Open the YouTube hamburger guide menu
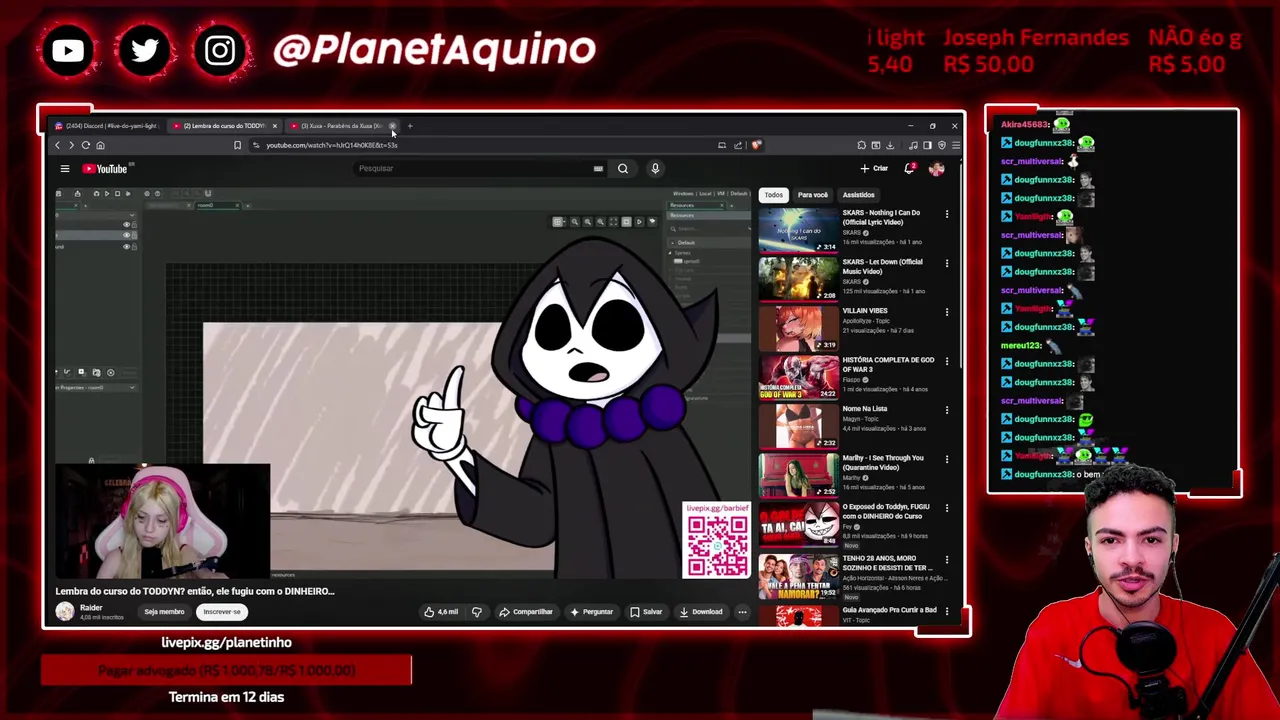The width and height of the screenshot is (1280, 720). pos(65,169)
